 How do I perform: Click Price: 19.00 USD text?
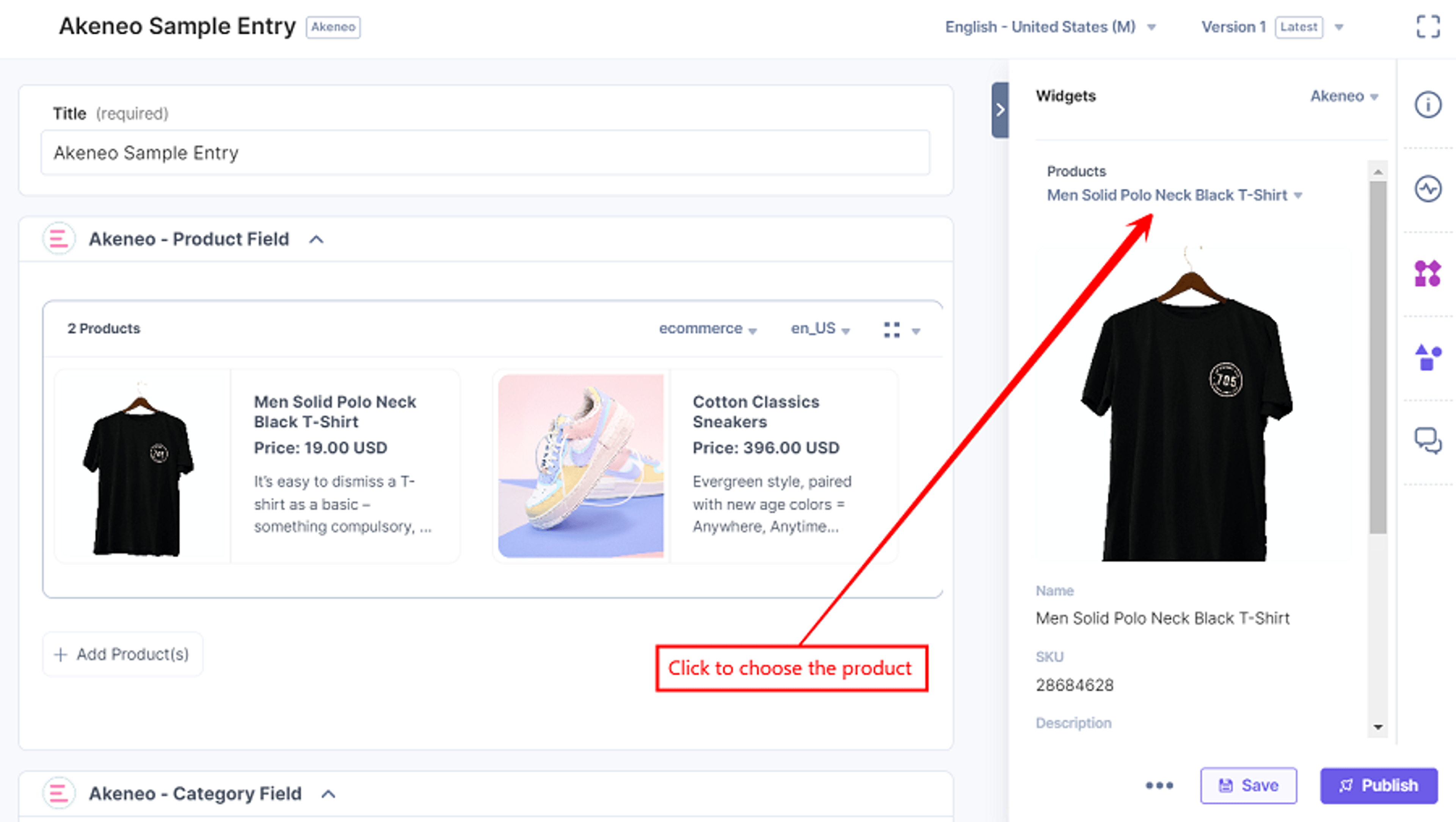[320, 448]
